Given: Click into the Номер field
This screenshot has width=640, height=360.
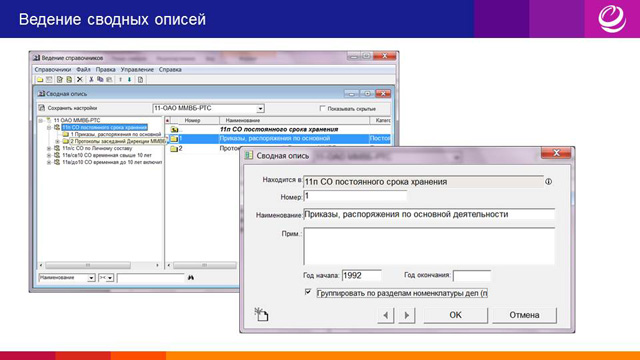Looking at the screenshot, I should [x=355, y=196].
